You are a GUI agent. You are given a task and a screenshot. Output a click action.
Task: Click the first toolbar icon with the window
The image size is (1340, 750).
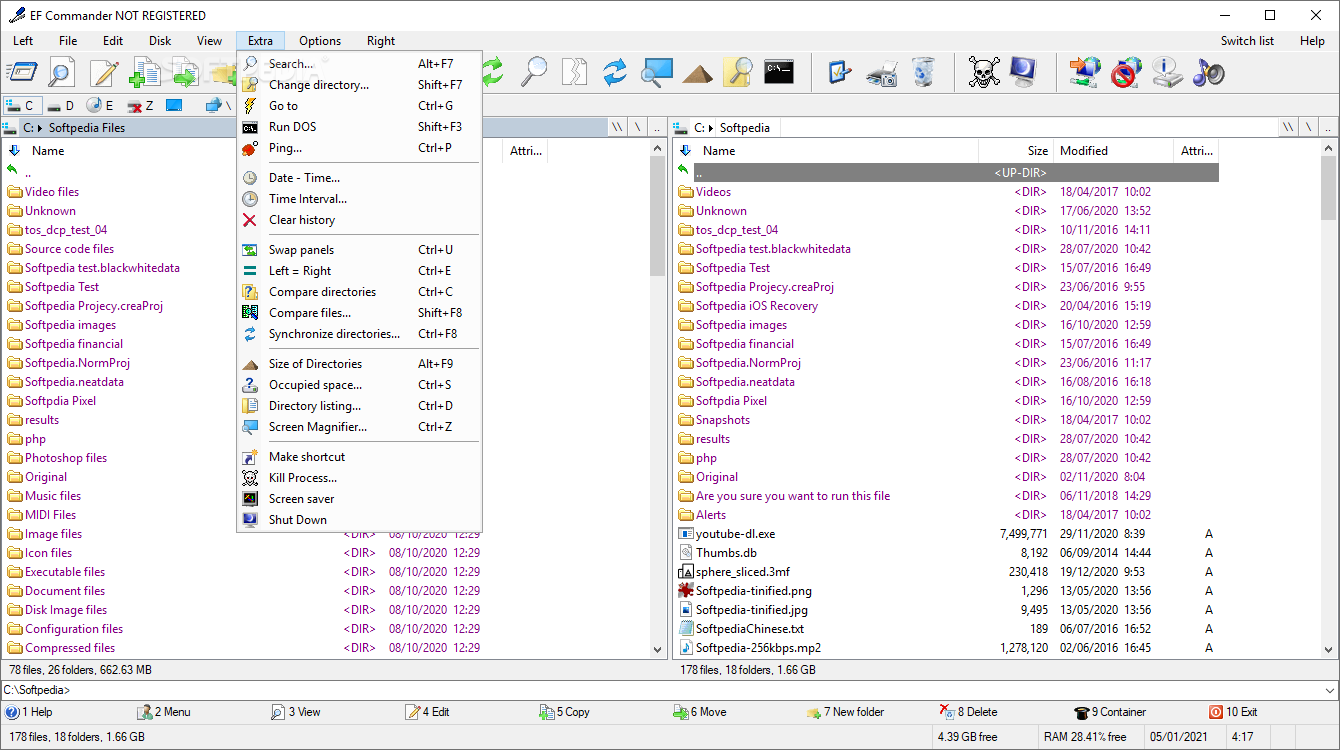(21, 72)
